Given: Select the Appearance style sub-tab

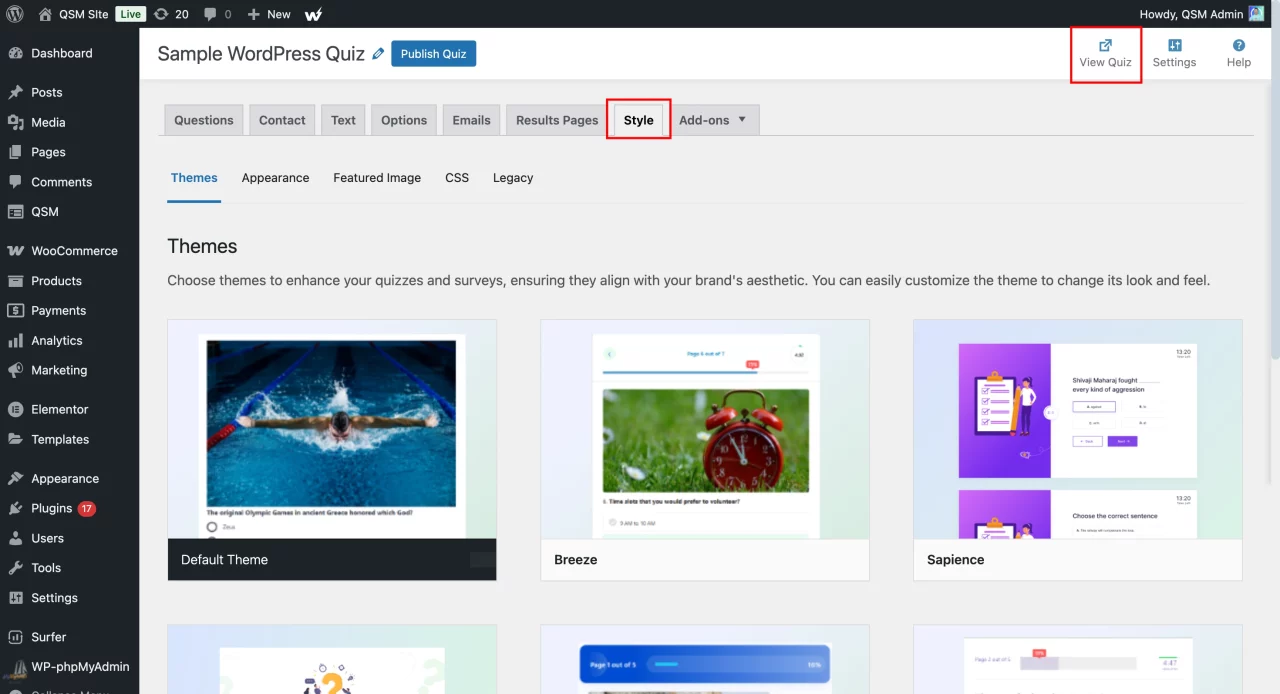Looking at the screenshot, I should (275, 178).
